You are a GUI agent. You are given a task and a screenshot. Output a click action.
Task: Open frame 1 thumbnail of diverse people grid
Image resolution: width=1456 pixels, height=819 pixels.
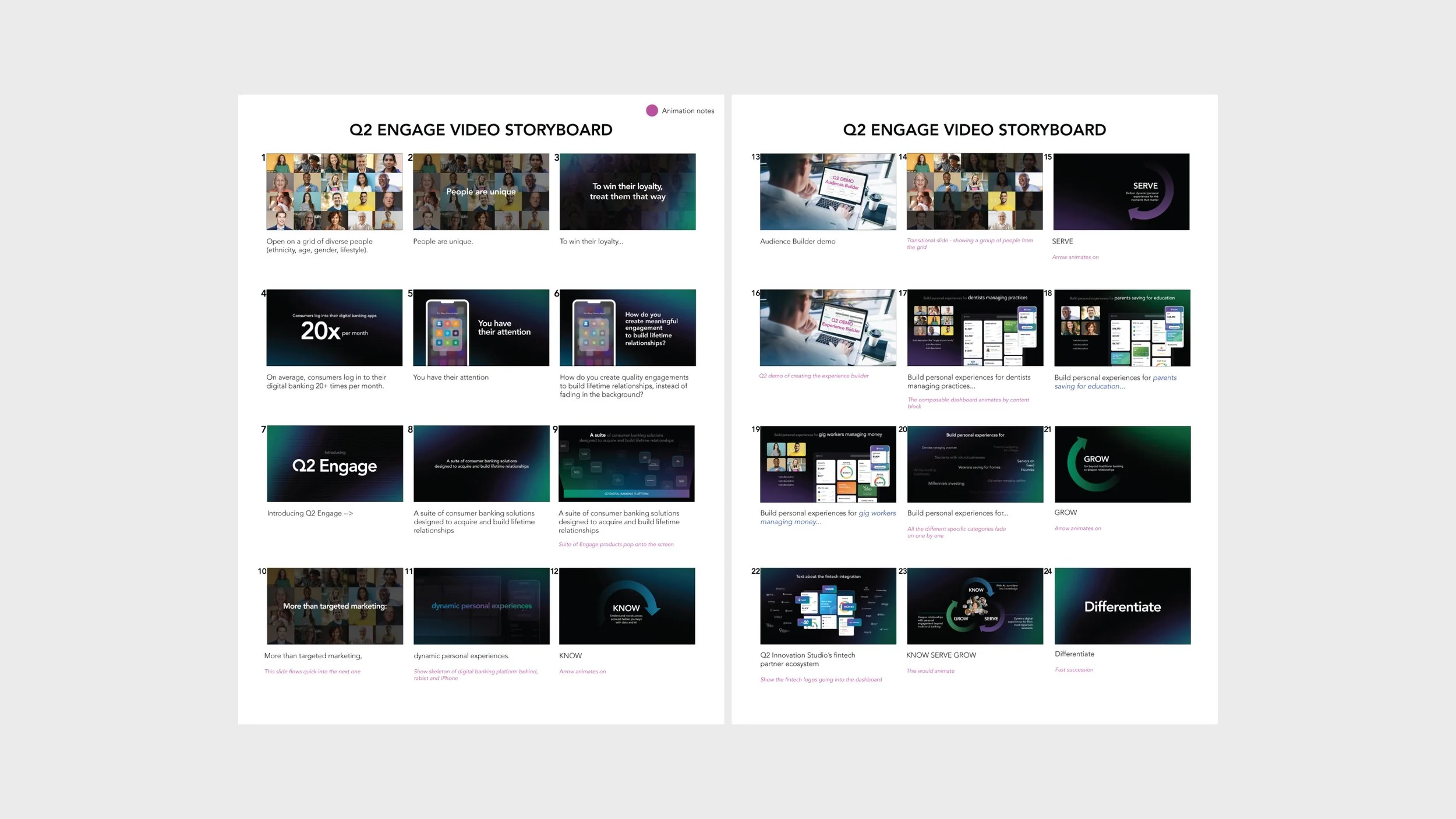334,192
